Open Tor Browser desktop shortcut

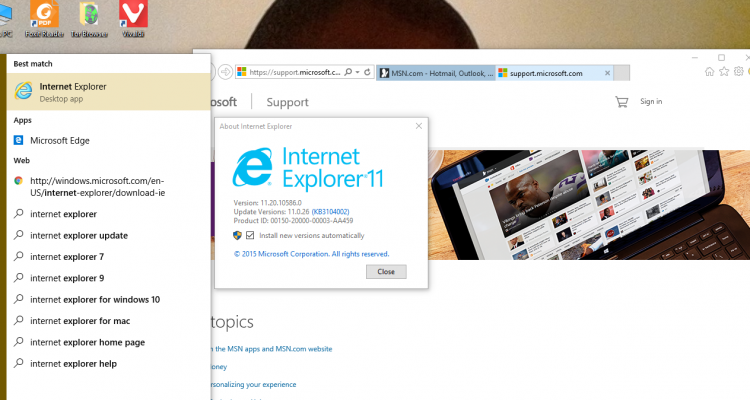pos(89,19)
